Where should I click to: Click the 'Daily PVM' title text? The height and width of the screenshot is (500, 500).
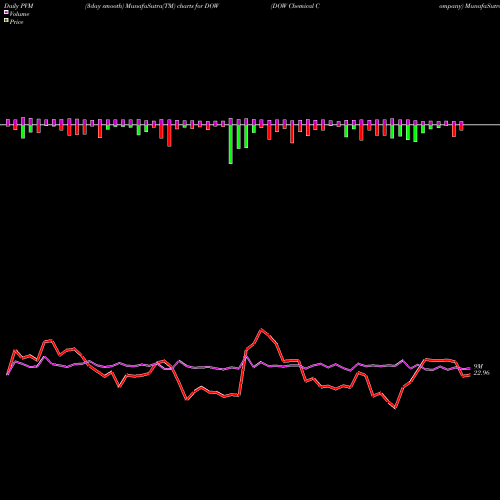coord(19,6)
